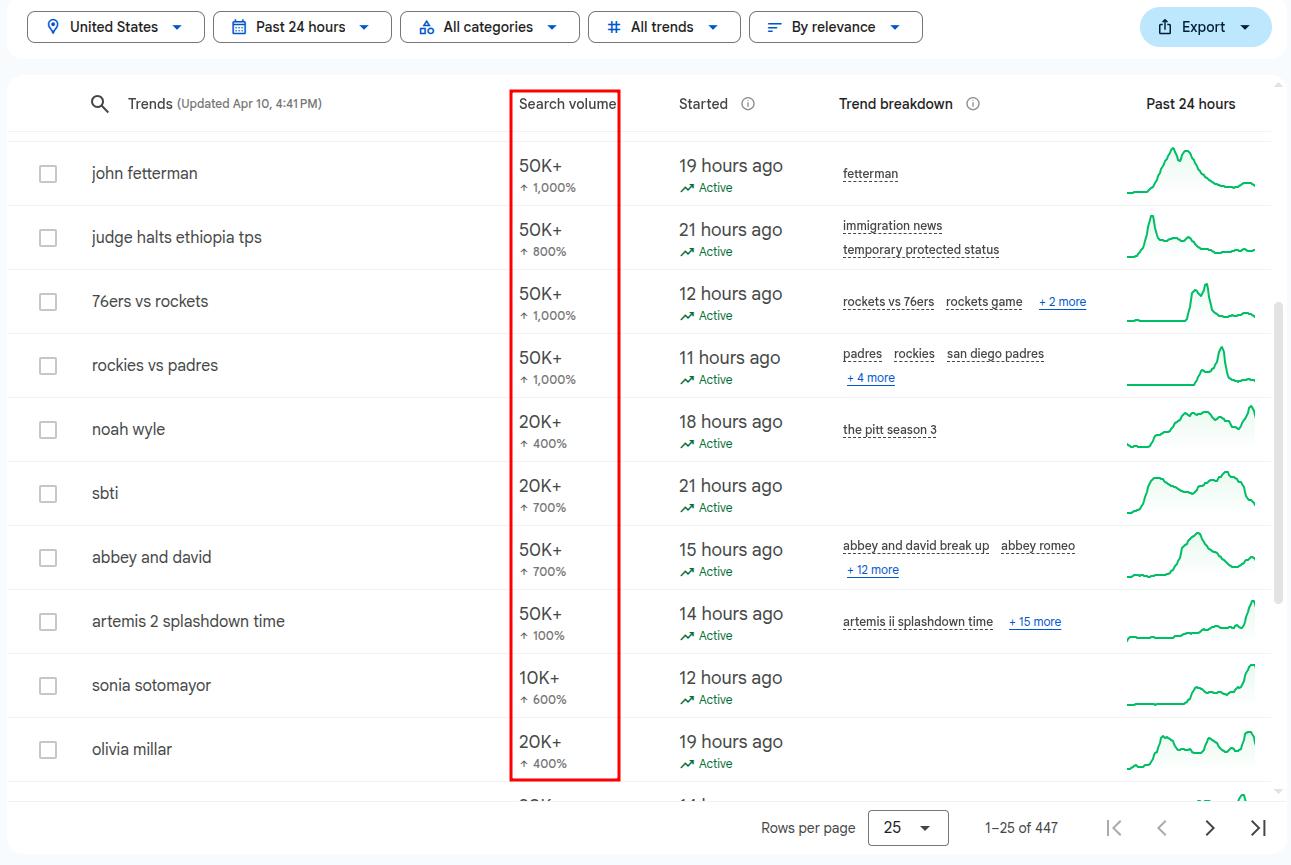Click the john fetterman trend sparkline chart
This screenshot has height=865, width=1291.
click(1190, 171)
